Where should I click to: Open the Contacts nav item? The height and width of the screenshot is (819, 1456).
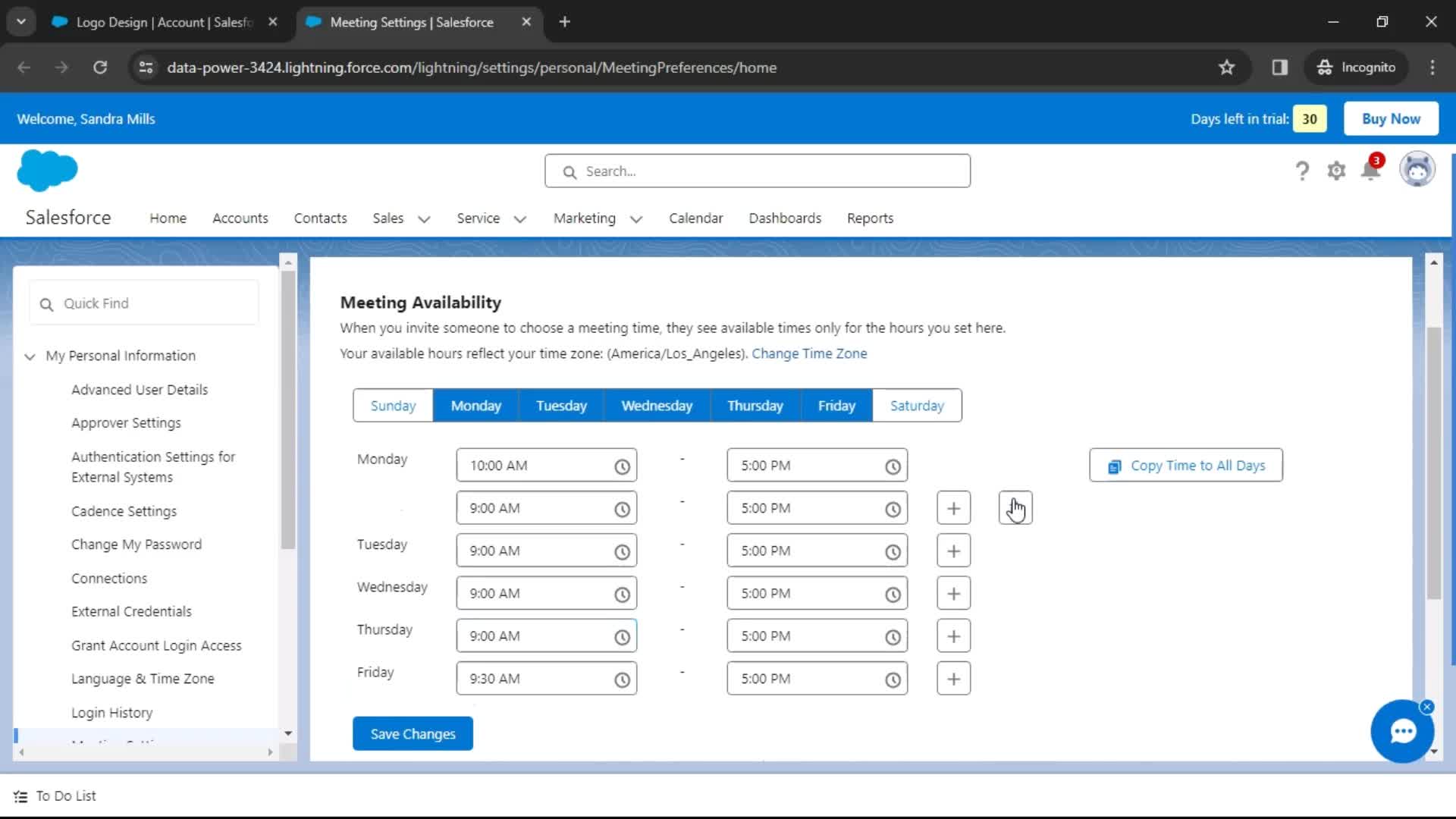click(x=320, y=218)
